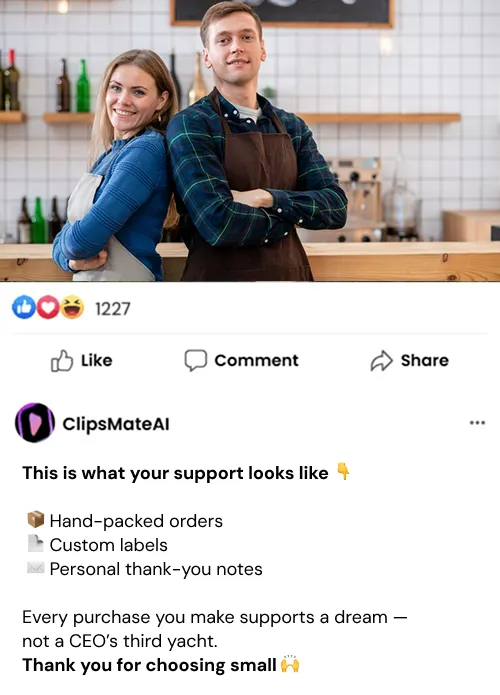Viewport: 500px width, 695px height.
Task: Open the three-dot post options menu
Action: (477, 423)
